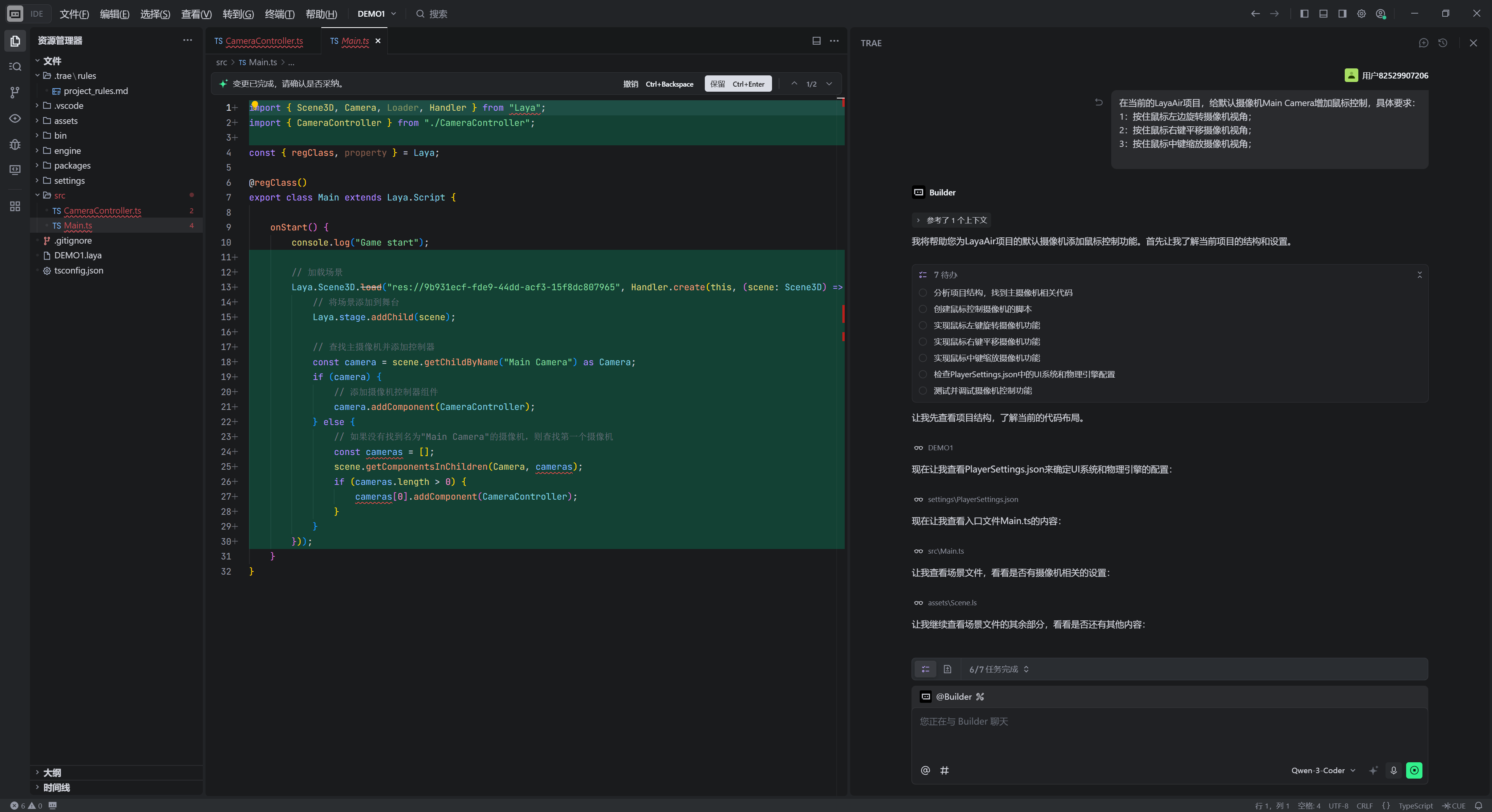Expand the assets folder in explorer
Screen dimensions: 1492x812
(65, 120)
